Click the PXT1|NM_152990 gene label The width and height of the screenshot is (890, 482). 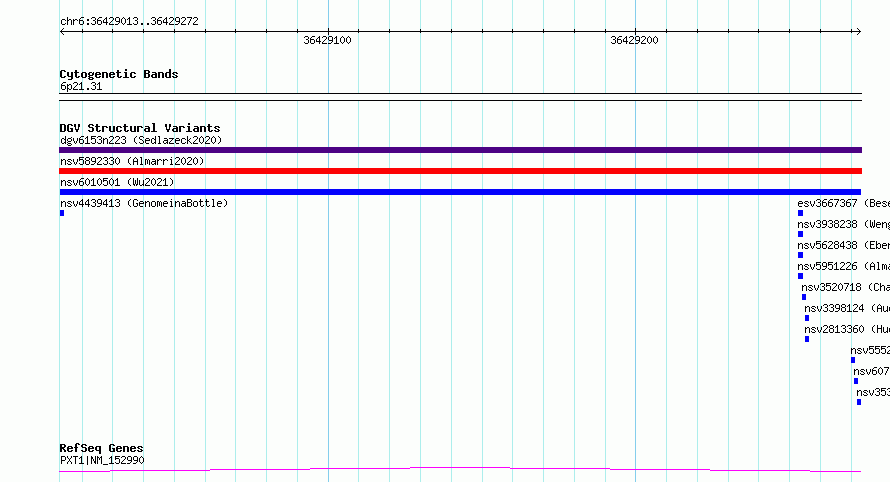[x=102, y=460]
